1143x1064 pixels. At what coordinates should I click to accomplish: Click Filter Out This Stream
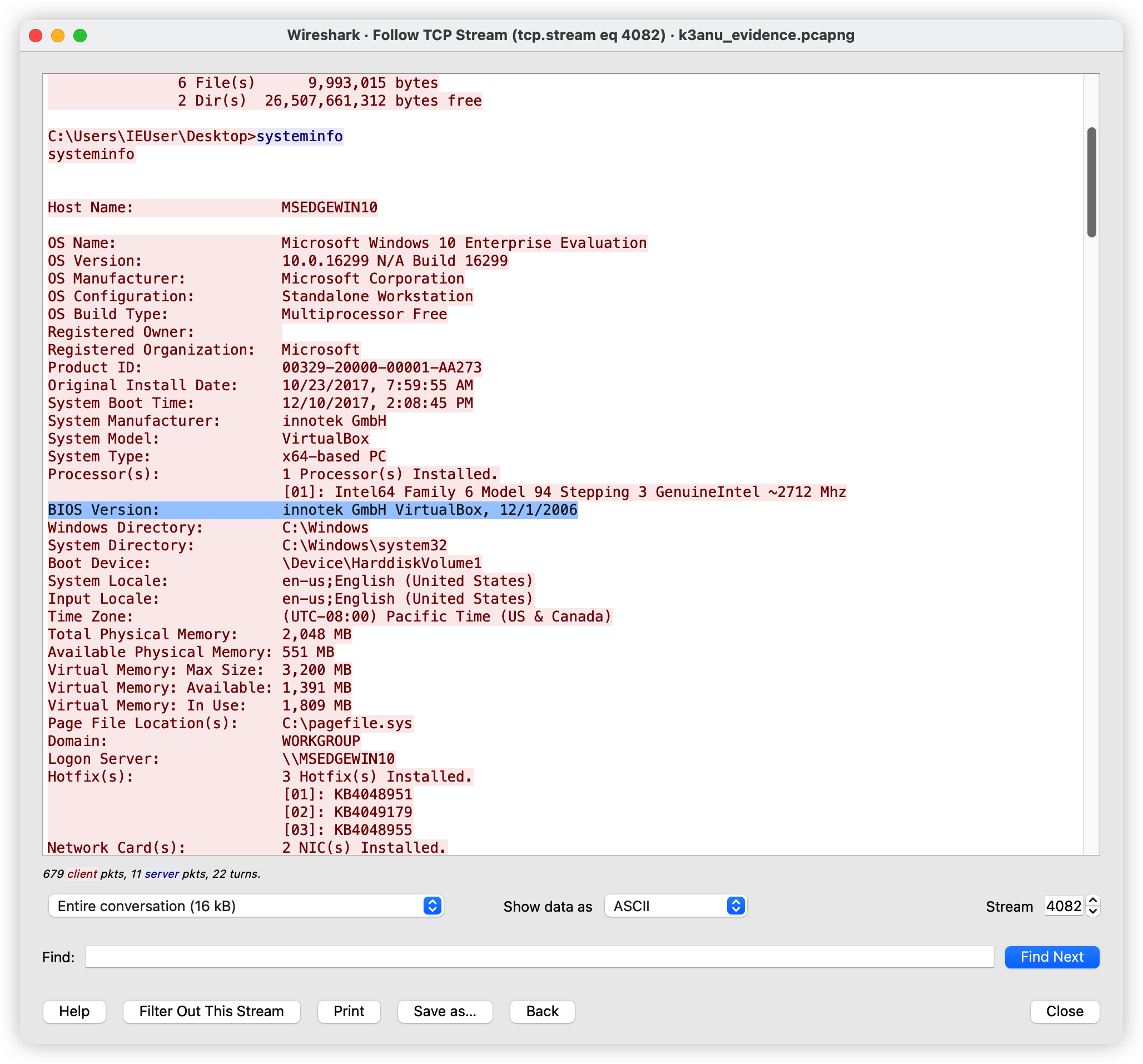[x=212, y=1011]
